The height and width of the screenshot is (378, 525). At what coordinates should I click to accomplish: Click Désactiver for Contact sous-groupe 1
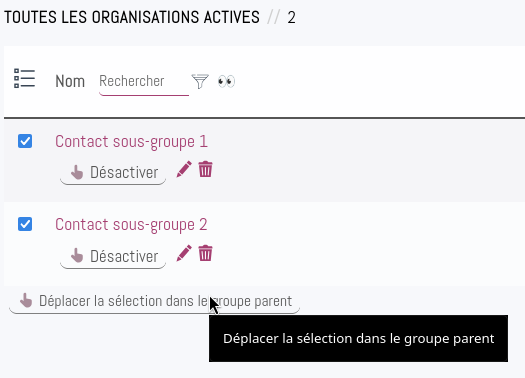click(113, 173)
